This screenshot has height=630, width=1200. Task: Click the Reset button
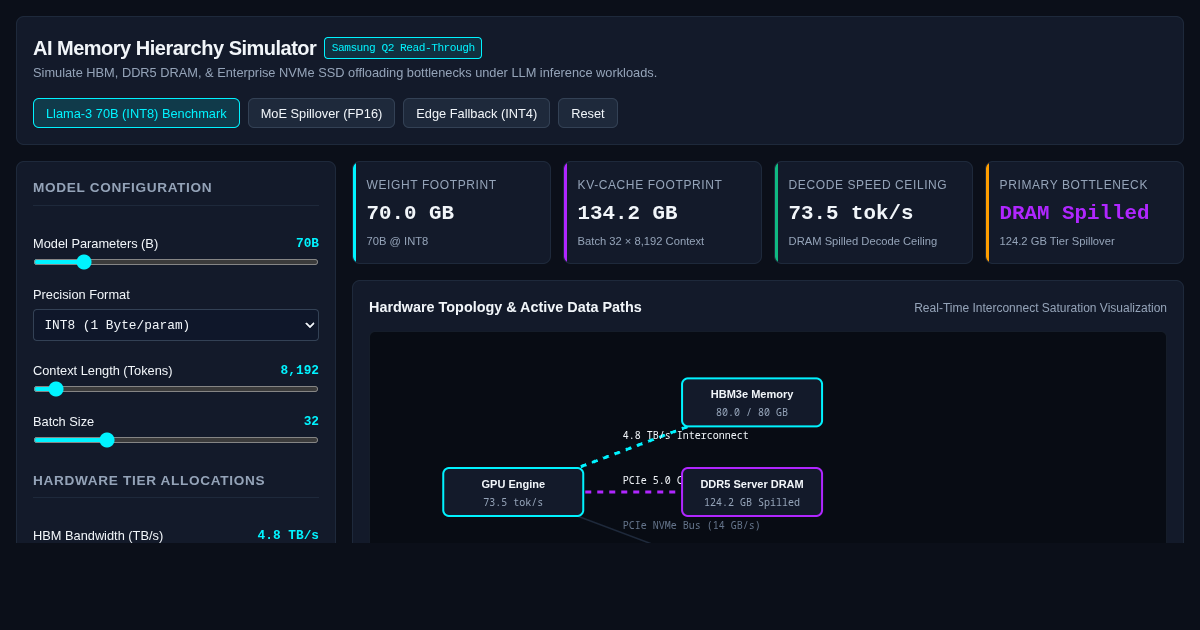coord(588,113)
